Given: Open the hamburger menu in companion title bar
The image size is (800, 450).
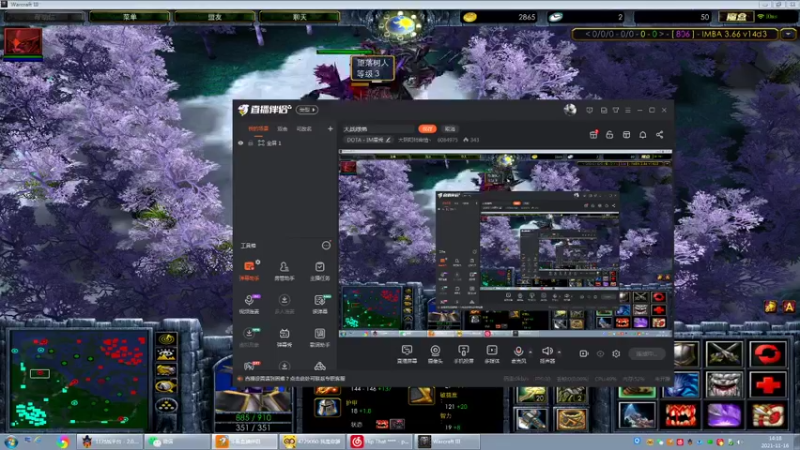Looking at the screenshot, I should (x=628, y=110).
